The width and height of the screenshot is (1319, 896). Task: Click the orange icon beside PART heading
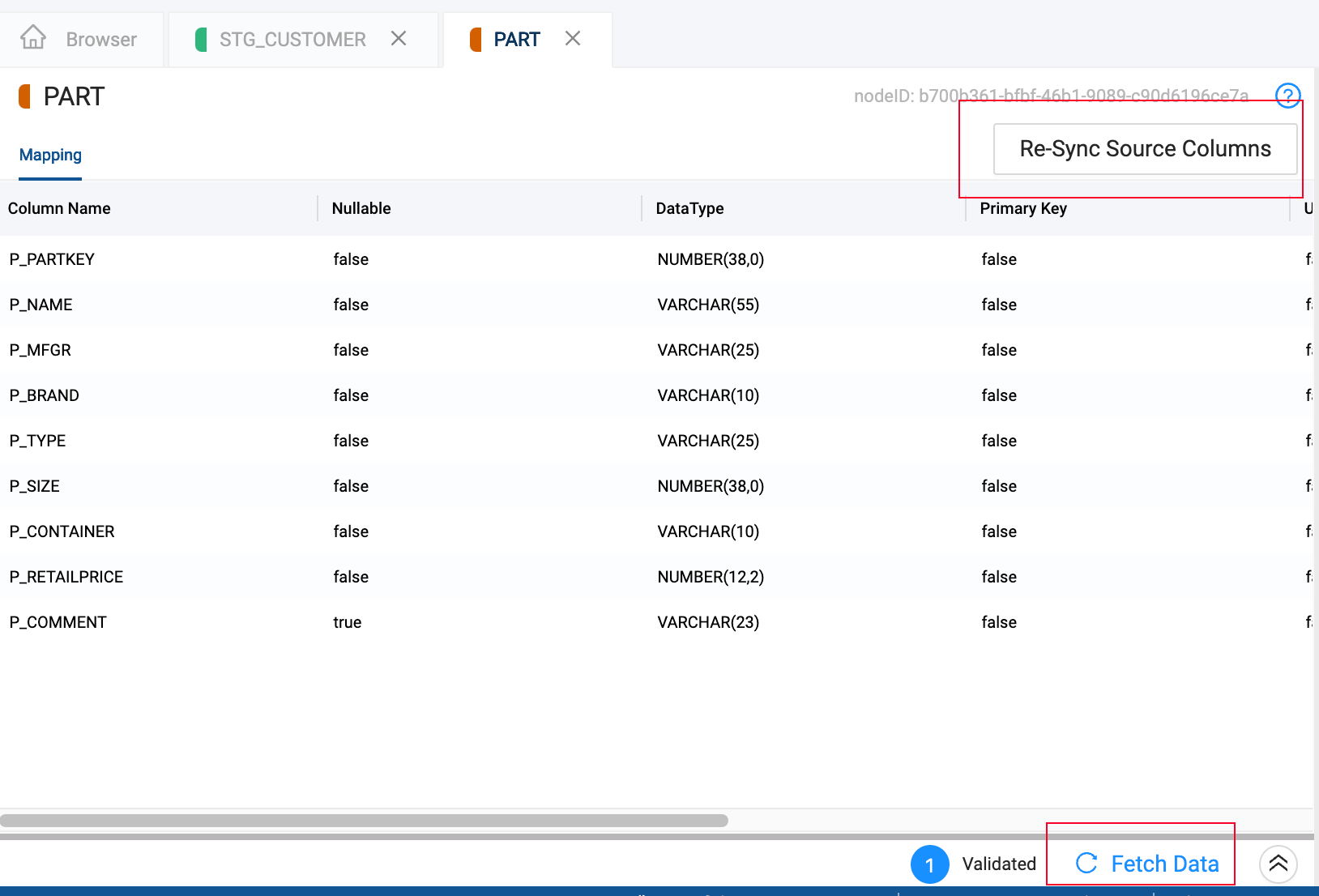click(24, 96)
